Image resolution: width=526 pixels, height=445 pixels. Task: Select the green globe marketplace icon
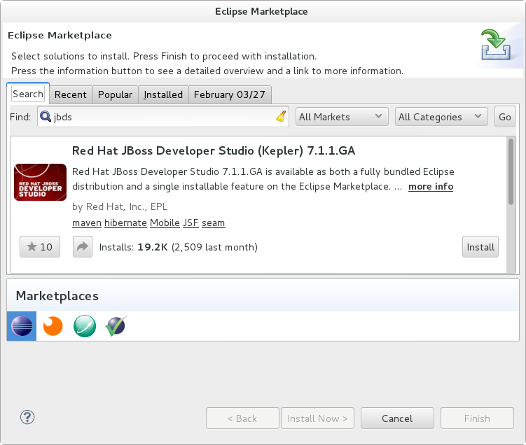tap(85, 326)
